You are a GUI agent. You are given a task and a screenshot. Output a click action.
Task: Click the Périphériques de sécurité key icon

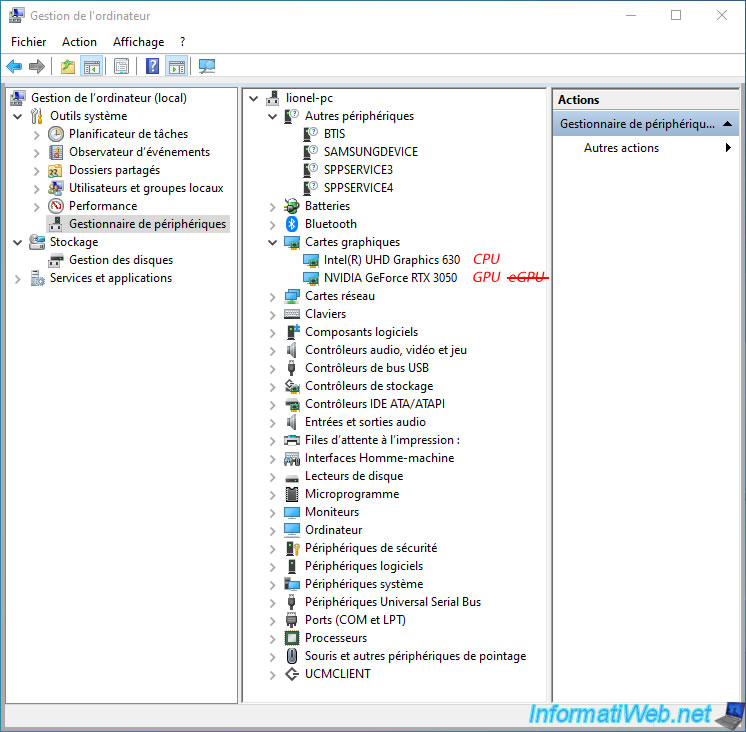[x=292, y=548]
